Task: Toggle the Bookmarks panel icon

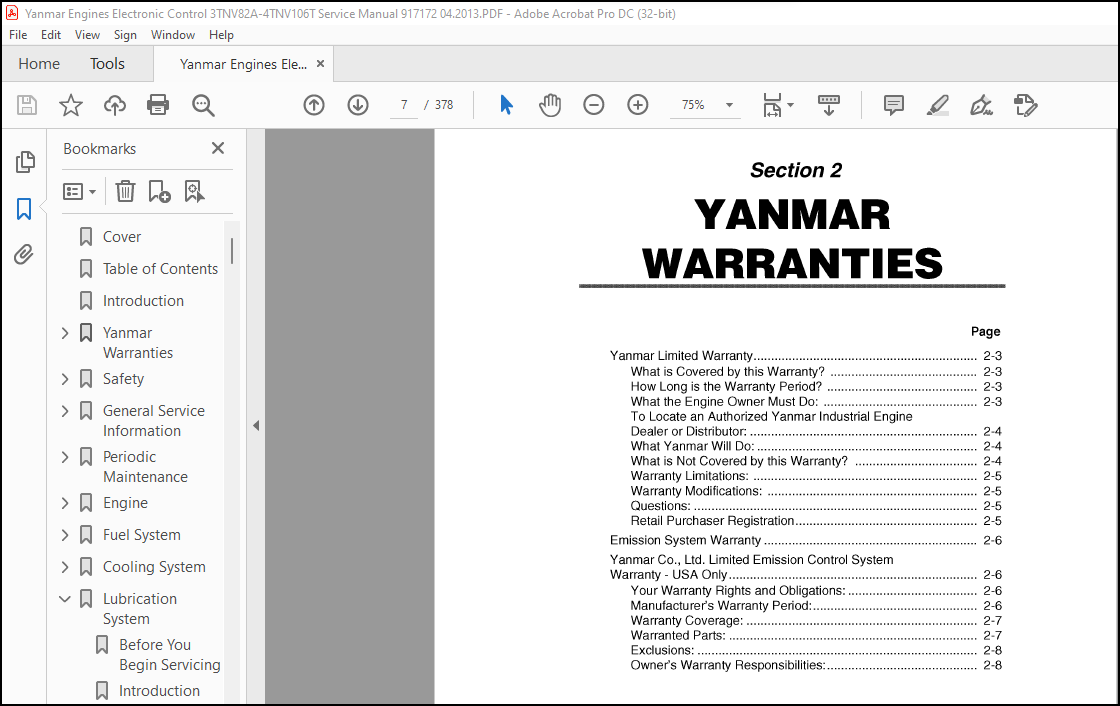Action: (x=24, y=209)
